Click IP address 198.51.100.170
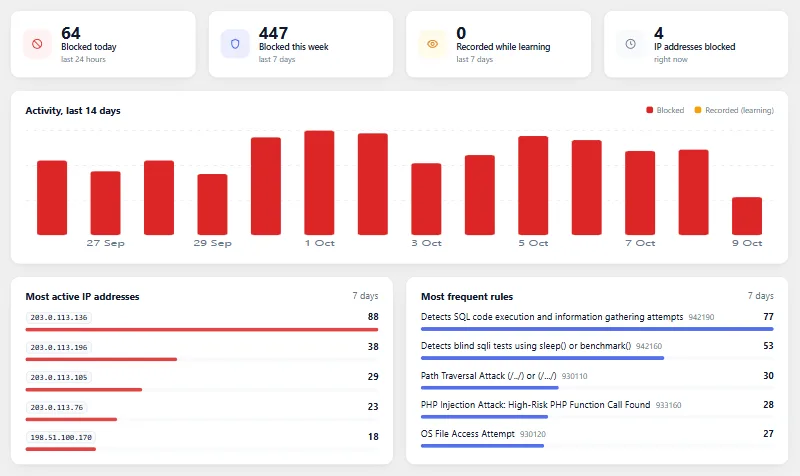This screenshot has width=800, height=476. tap(61, 437)
